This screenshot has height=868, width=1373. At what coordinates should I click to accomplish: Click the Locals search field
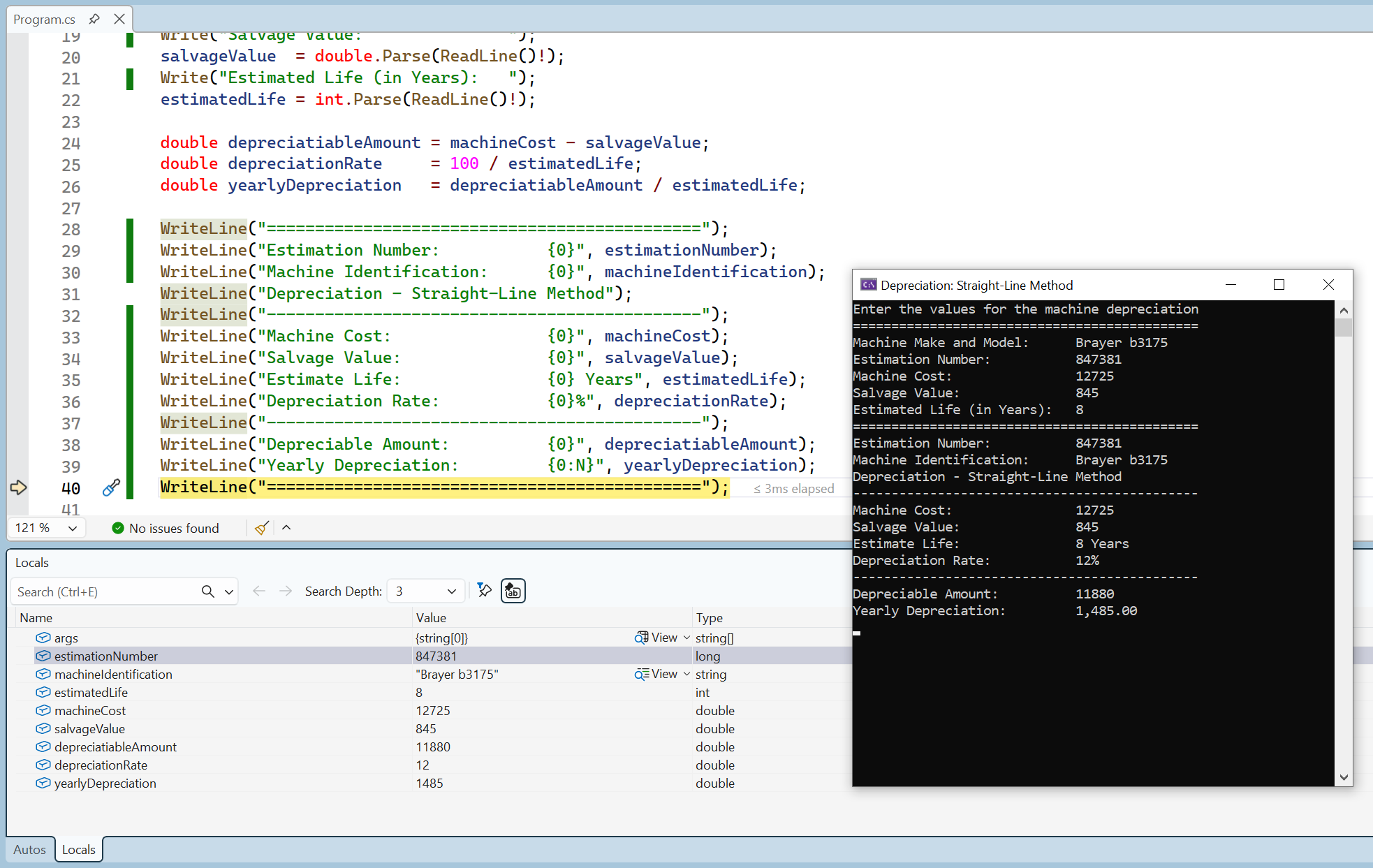[106, 591]
